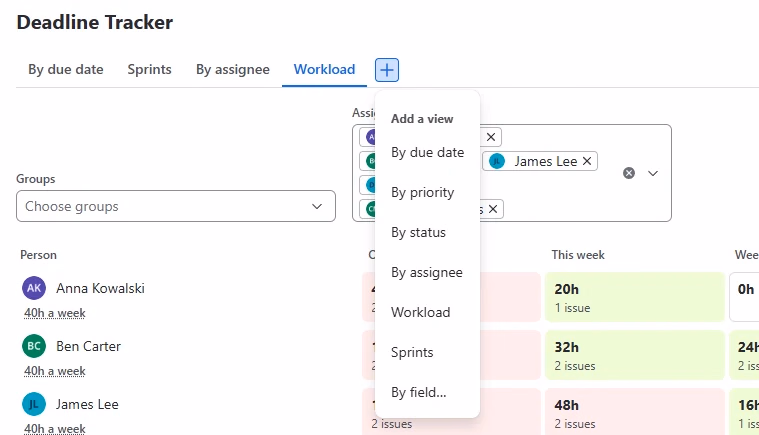Click the James Lee name in Person column
Image resolution: width=759 pixels, height=435 pixels.
tap(87, 405)
